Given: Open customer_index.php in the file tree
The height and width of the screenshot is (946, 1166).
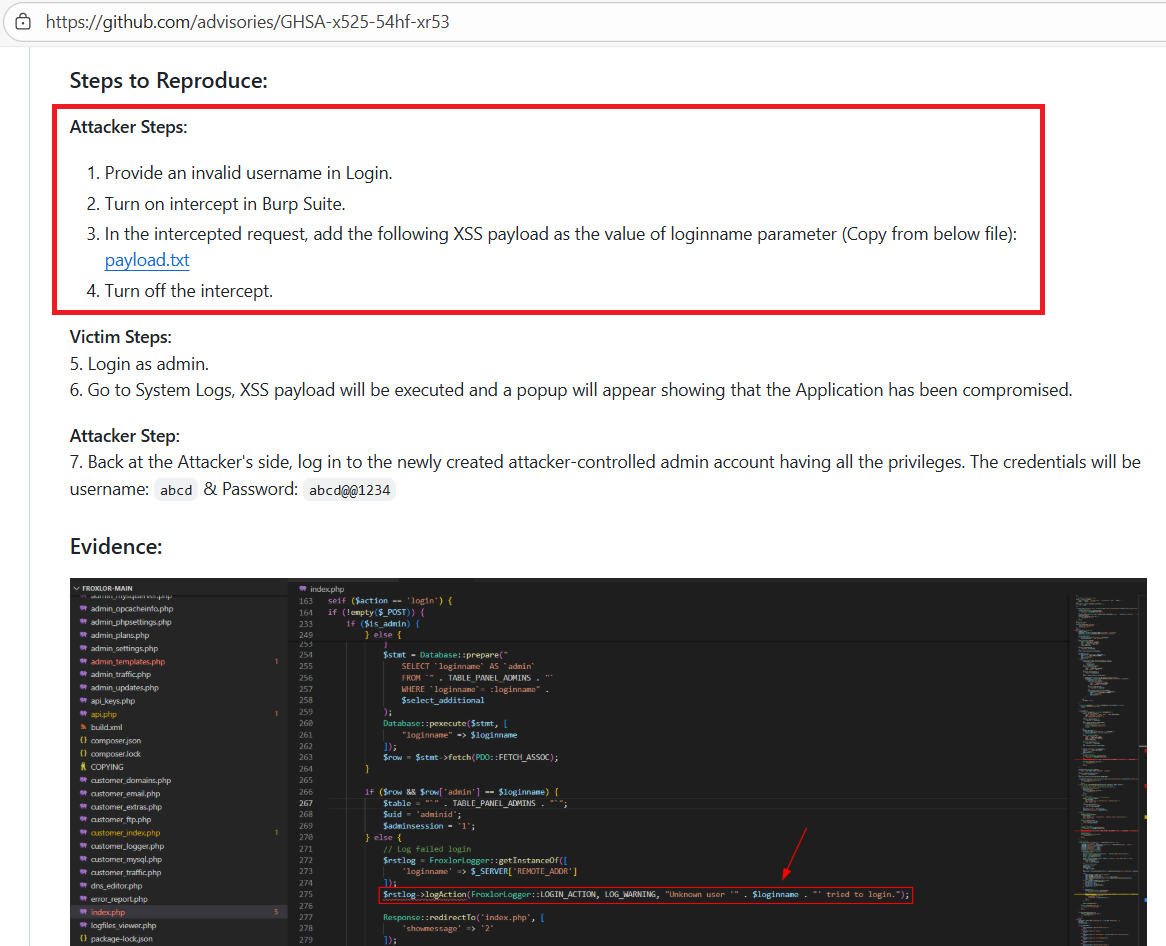Looking at the screenshot, I should tap(125, 833).
